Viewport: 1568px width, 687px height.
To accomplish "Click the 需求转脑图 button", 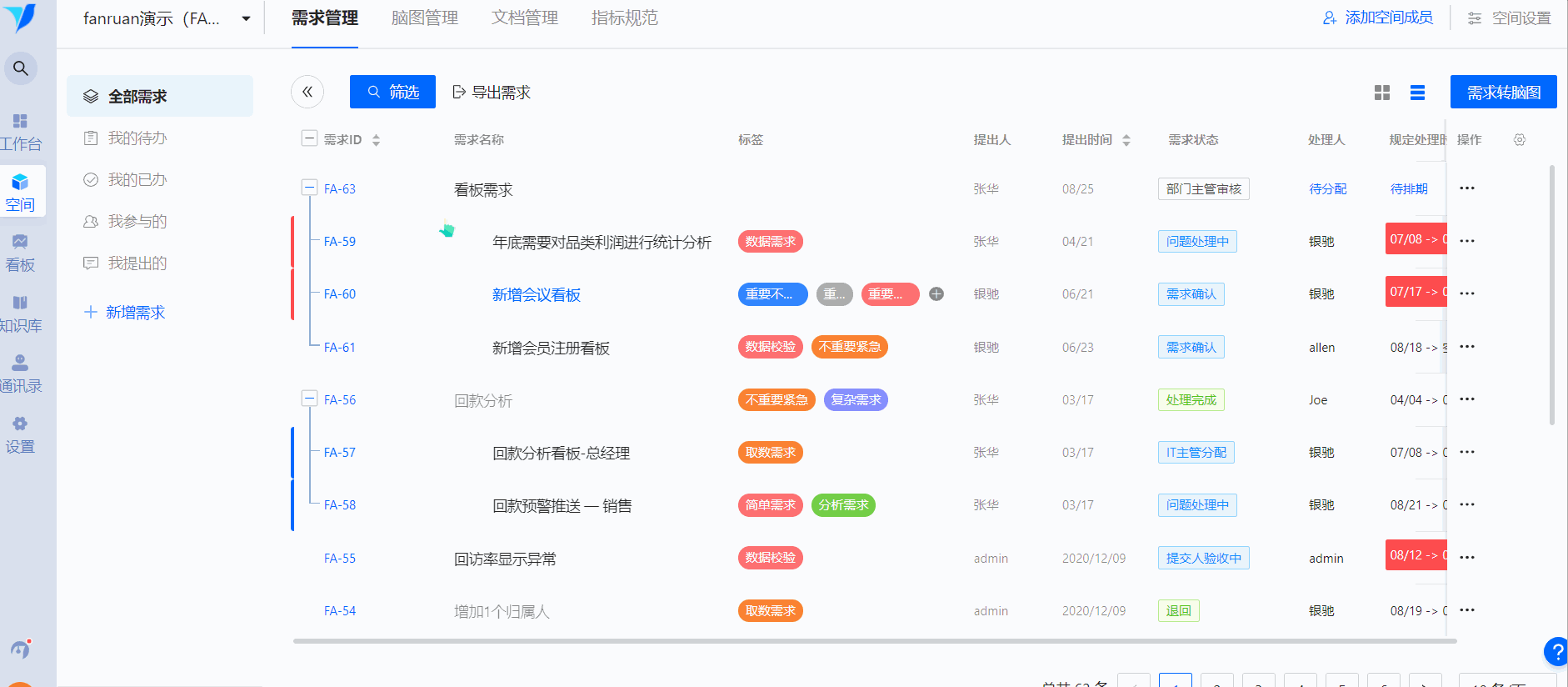I will pyautogui.click(x=1504, y=92).
